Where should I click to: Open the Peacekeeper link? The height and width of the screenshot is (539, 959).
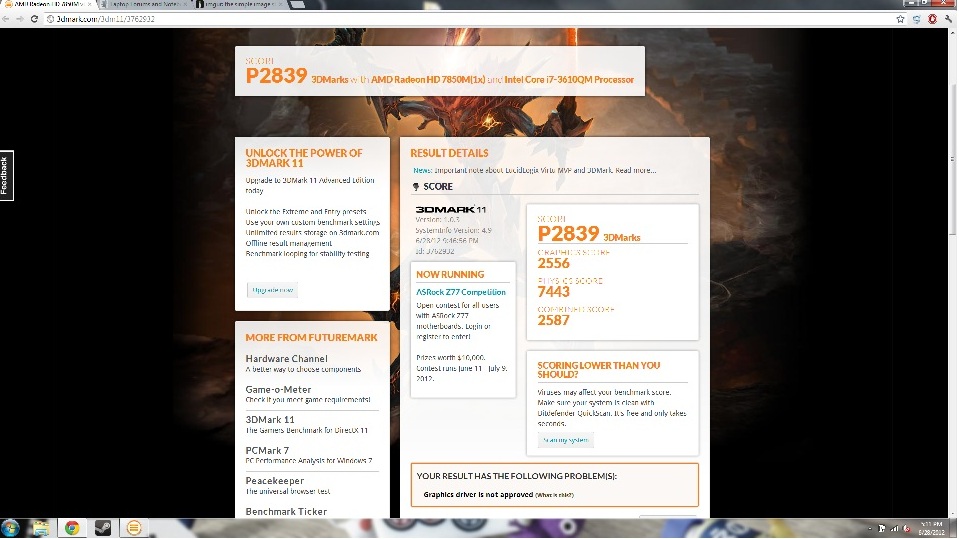coord(275,481)
